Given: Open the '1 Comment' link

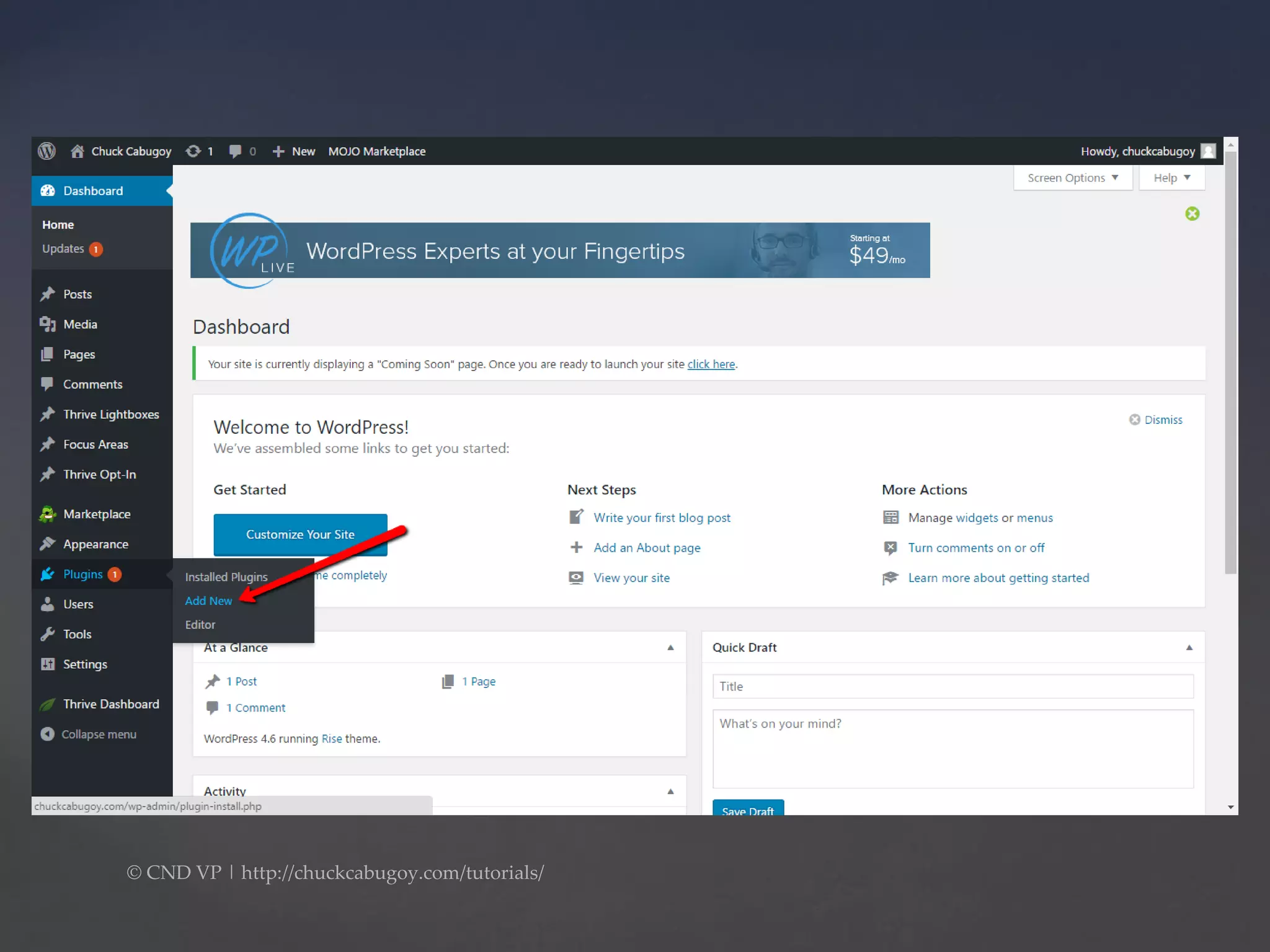Looking at the screenshot, I should click(255, 708).
